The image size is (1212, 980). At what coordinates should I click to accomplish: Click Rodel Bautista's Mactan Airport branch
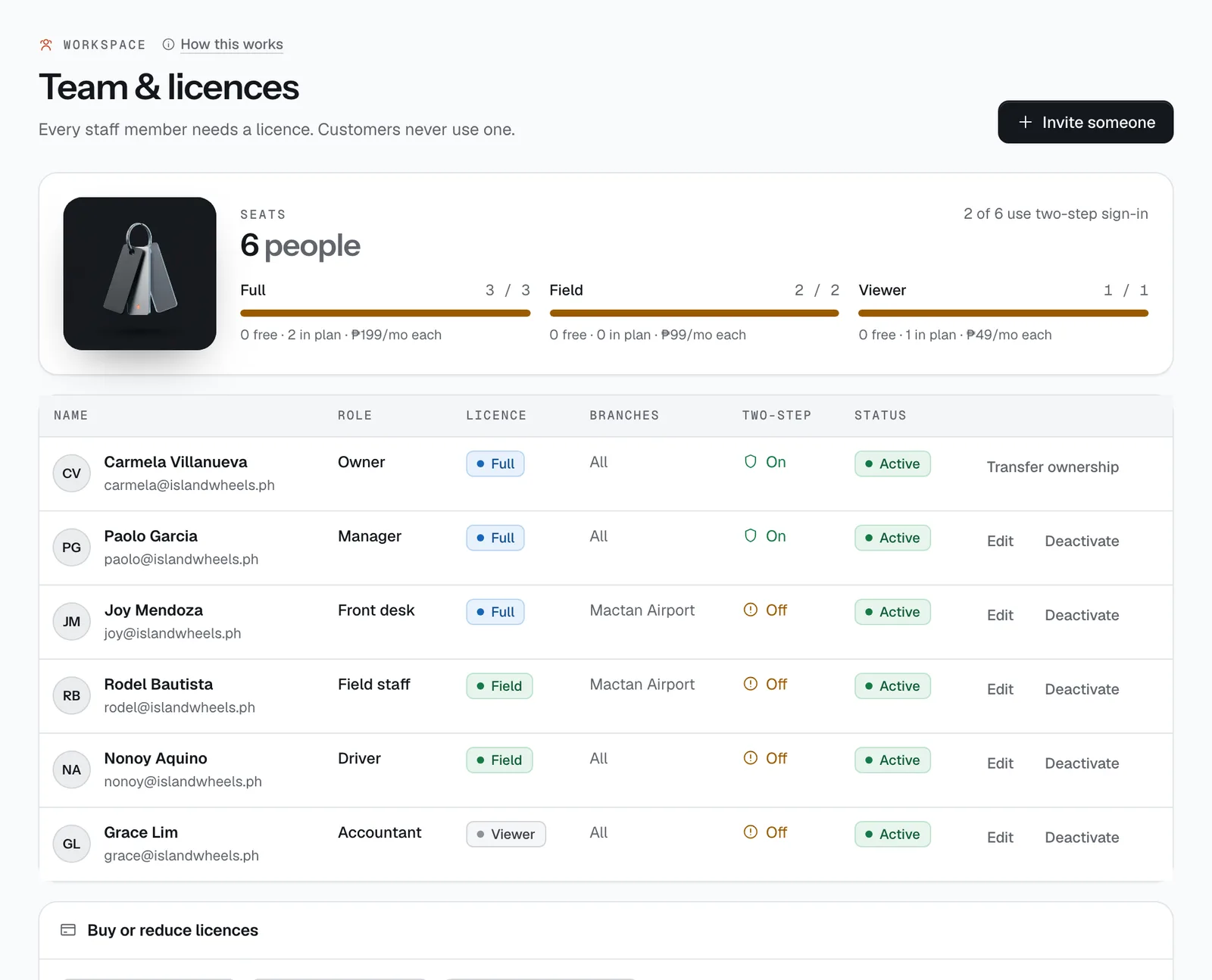click(642, 685)
